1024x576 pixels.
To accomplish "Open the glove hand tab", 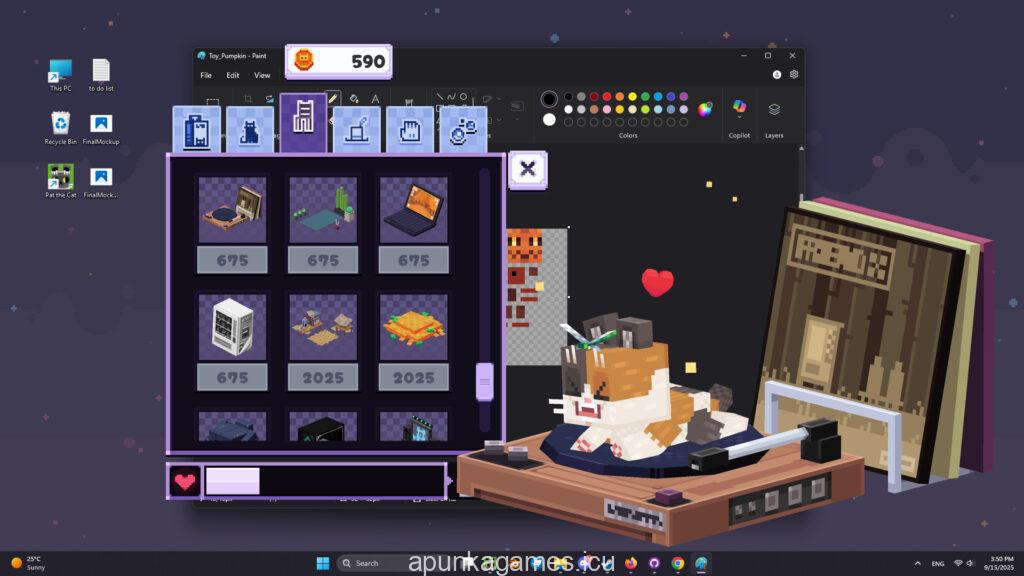I will click(410, 129).
